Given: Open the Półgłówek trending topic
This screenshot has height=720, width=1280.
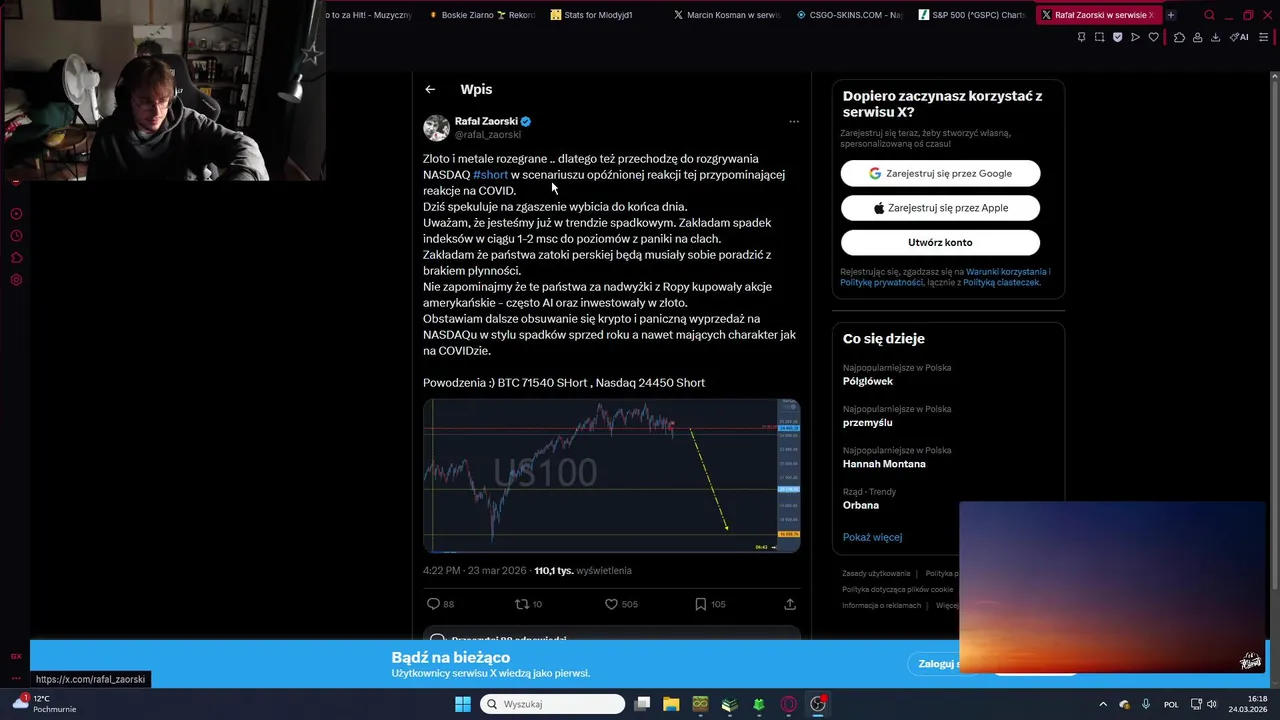Looking at the screenshot, I should [x=868, y=381].
